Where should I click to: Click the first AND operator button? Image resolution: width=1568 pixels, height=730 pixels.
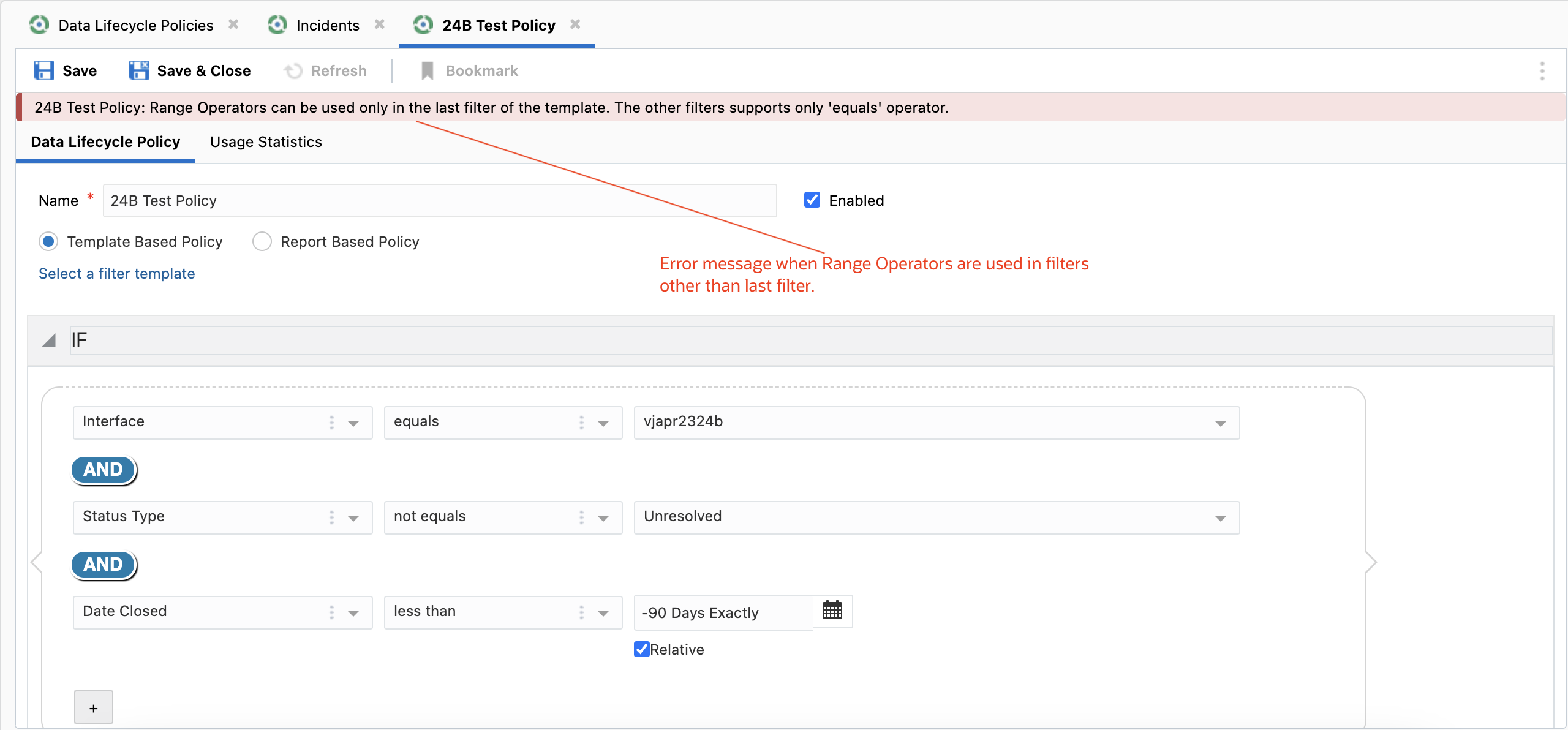(x=104, y=470)
